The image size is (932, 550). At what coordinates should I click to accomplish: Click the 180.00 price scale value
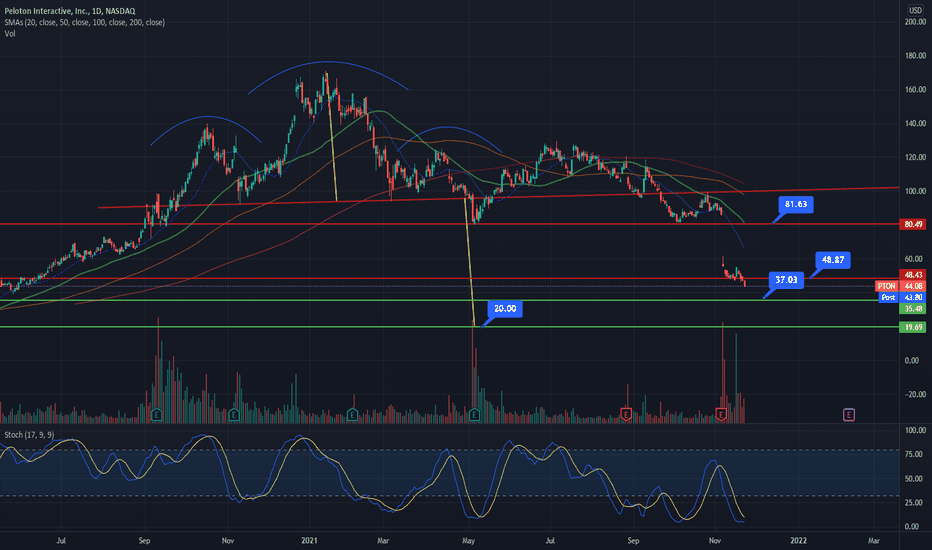coord(915,55)
